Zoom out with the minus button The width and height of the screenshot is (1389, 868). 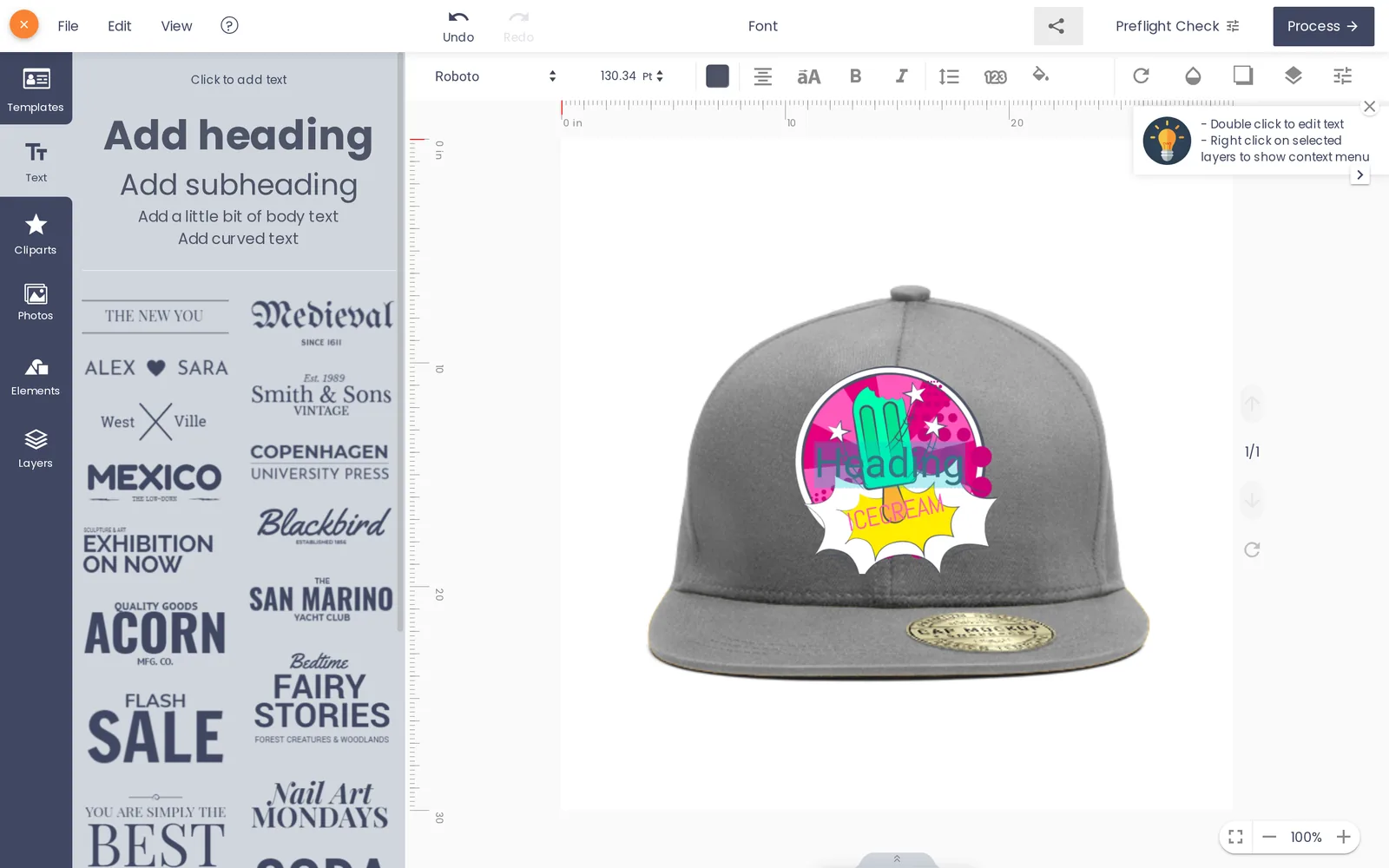click(1269, 837)
